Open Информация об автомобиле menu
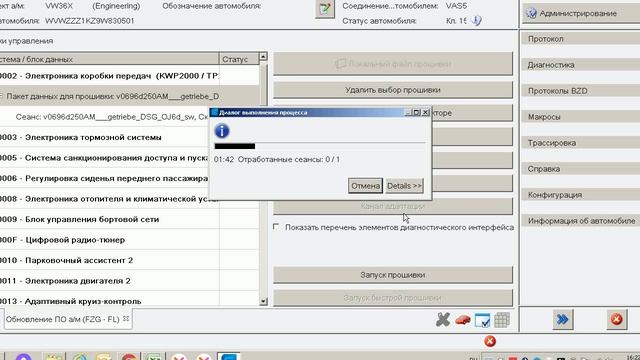 point(580,221)
